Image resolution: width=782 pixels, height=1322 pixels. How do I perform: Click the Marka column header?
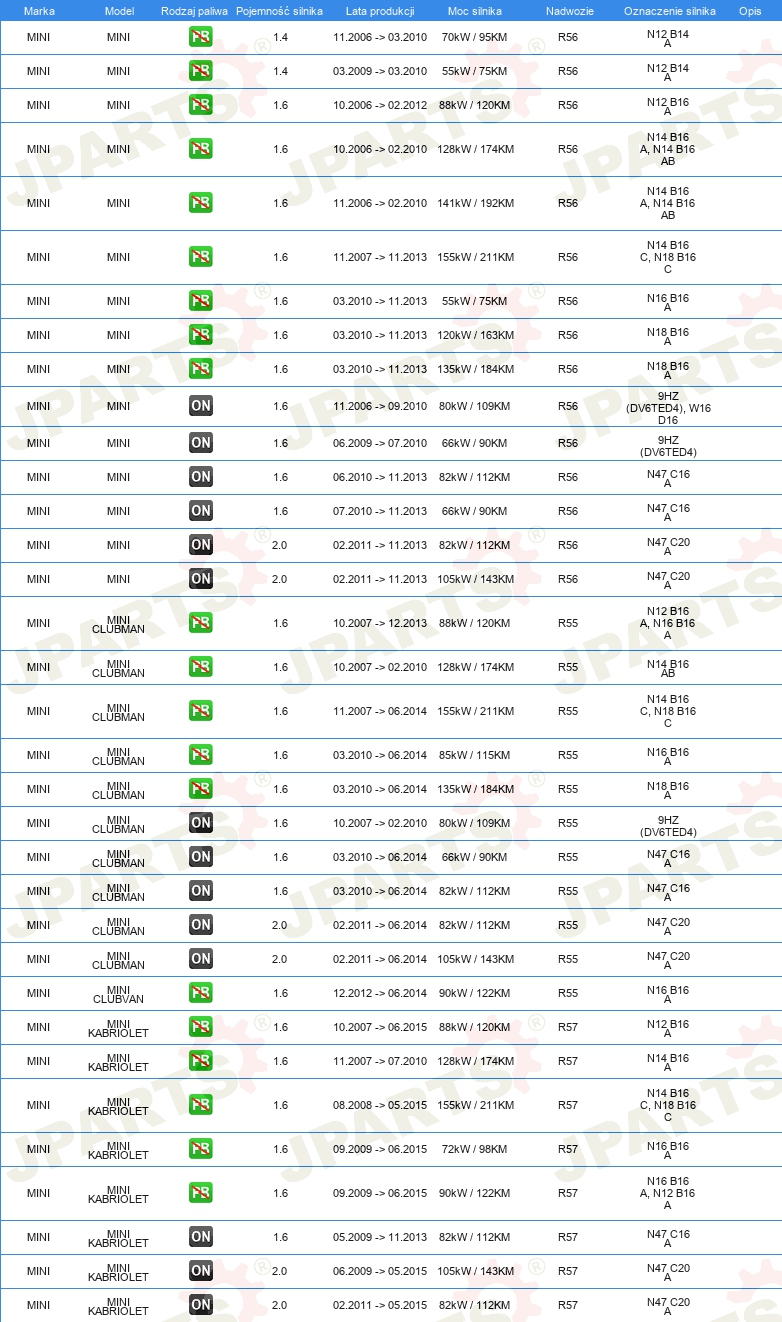coord(39,11)
